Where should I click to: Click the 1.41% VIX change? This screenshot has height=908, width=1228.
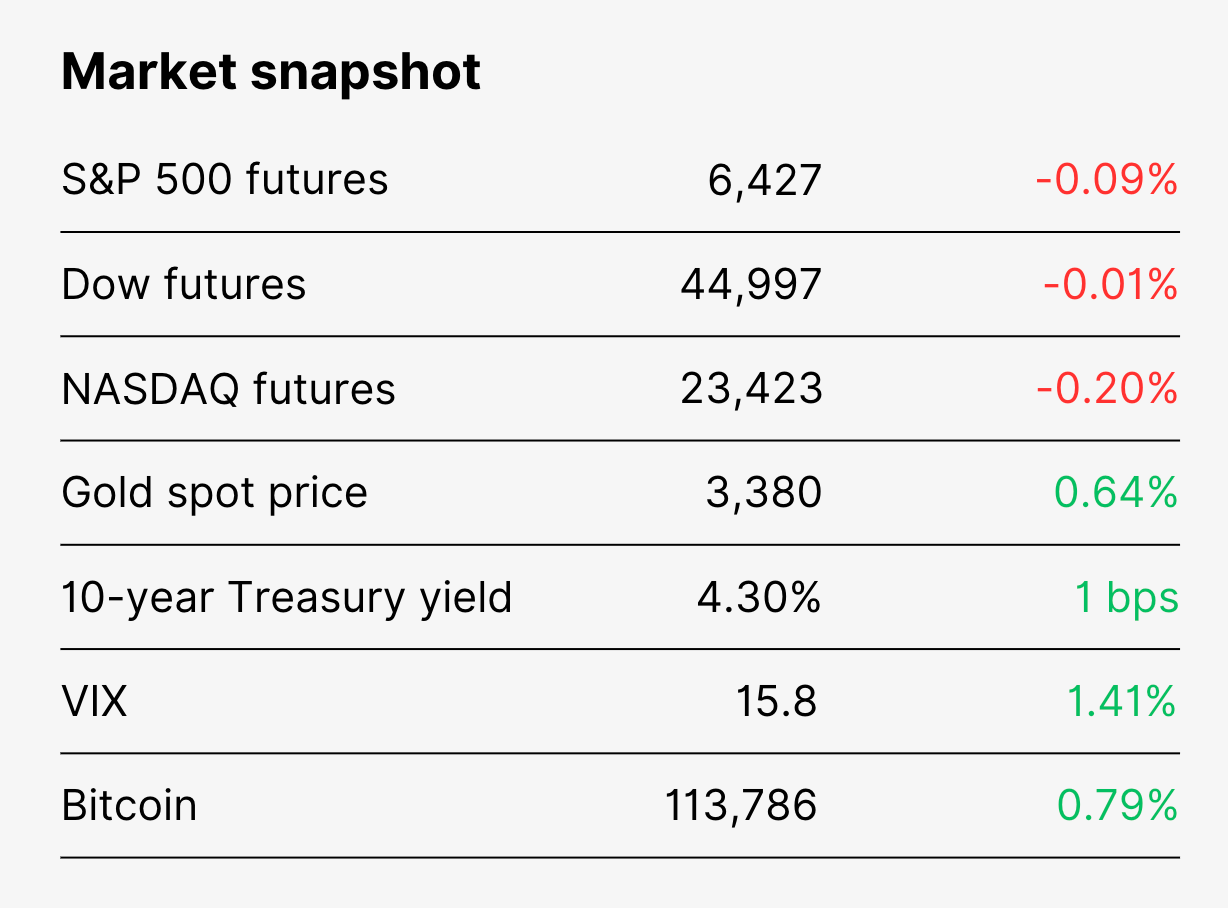1121,701
